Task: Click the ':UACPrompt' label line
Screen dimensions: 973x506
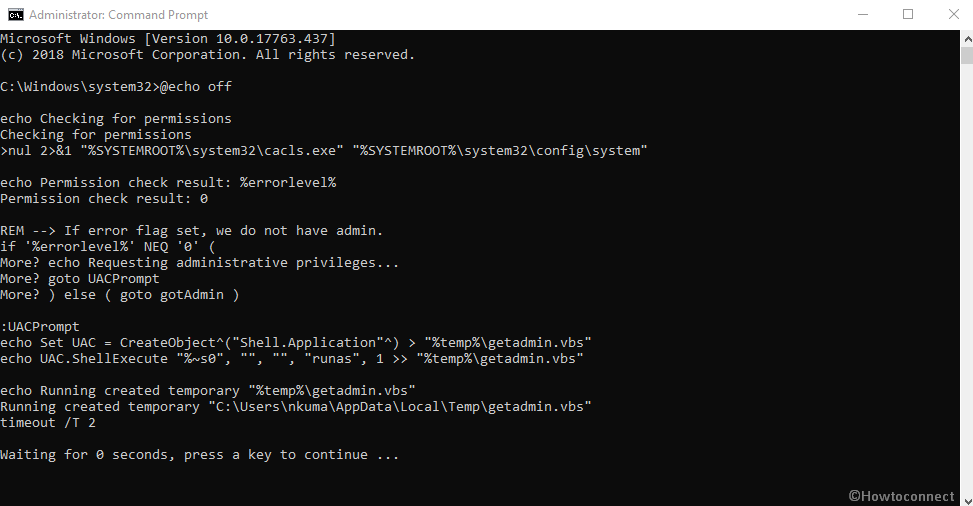Action: (40, 327)
